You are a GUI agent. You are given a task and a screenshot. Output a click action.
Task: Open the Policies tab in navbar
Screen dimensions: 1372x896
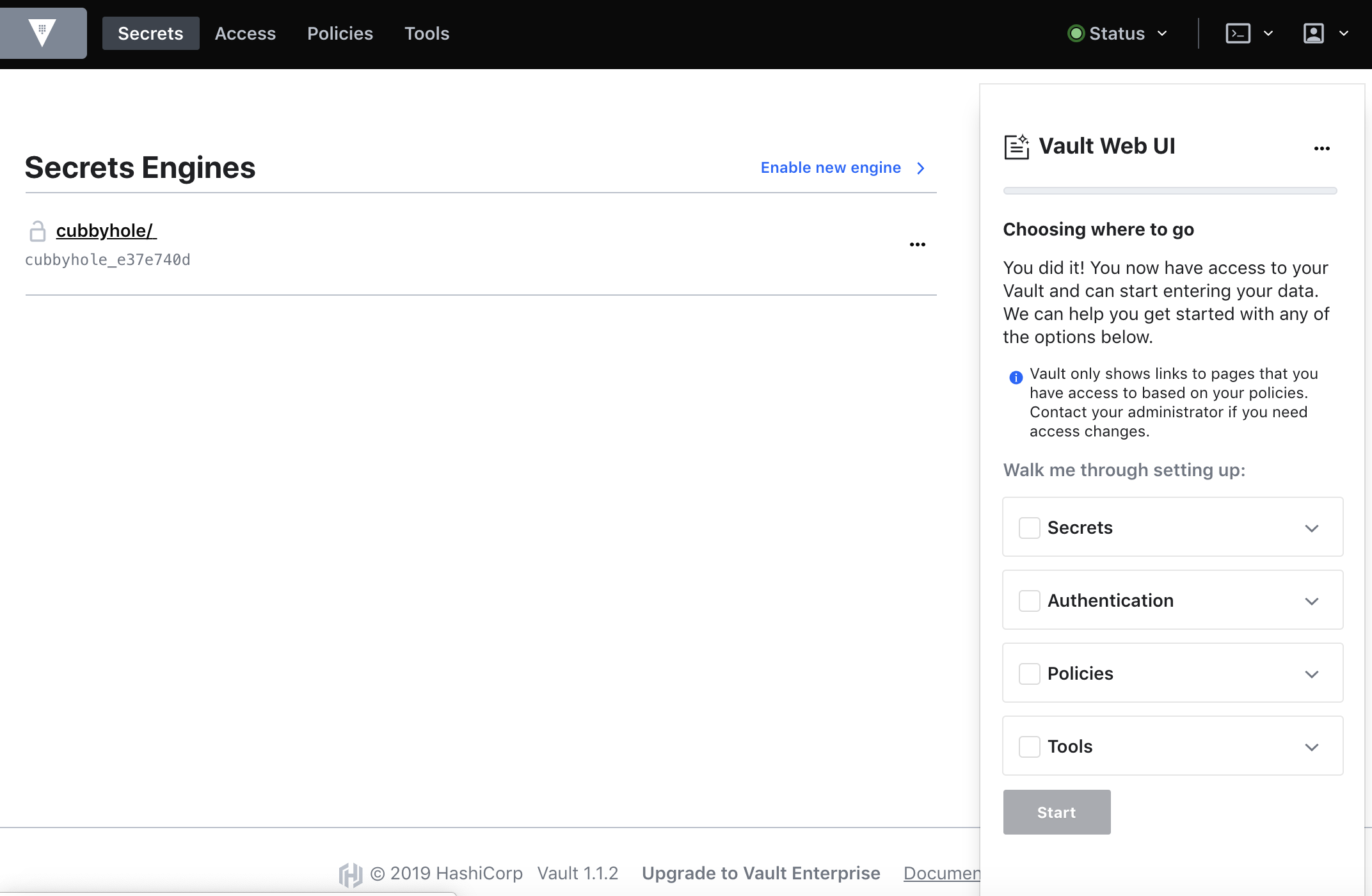(x=340, y=33)
